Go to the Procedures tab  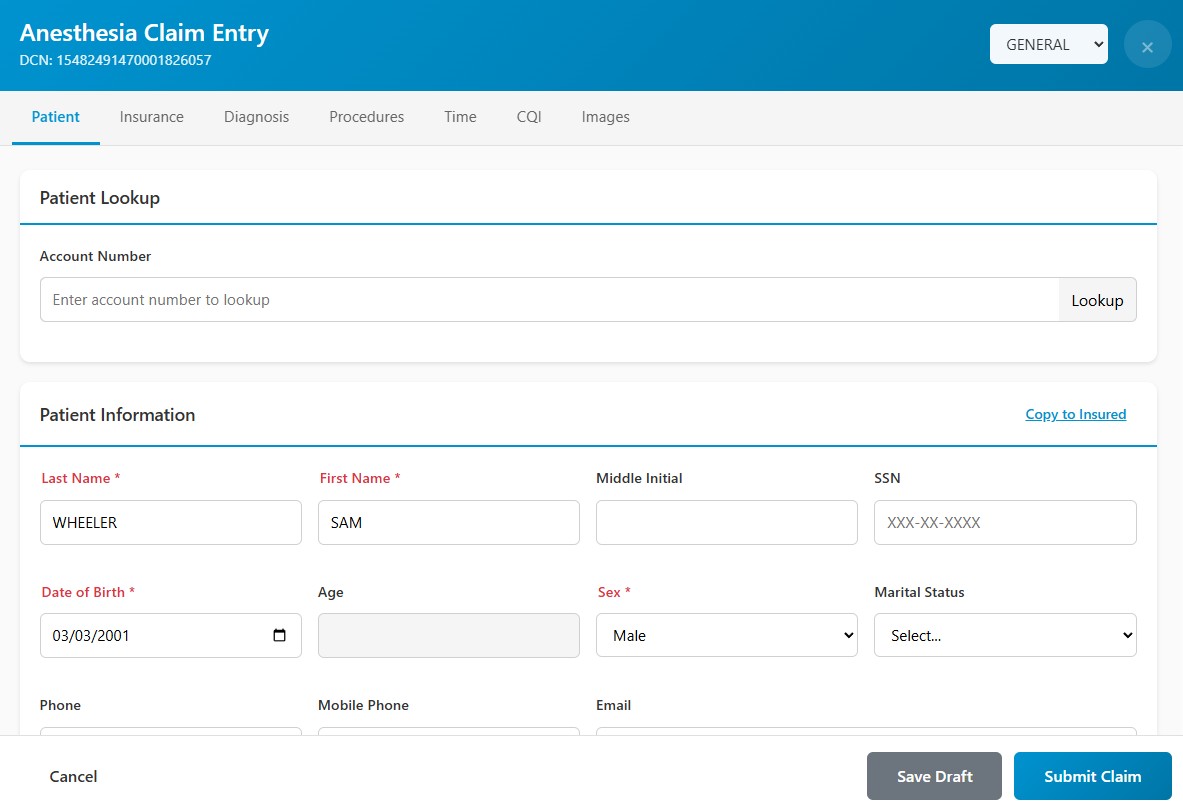pos(366,117)
